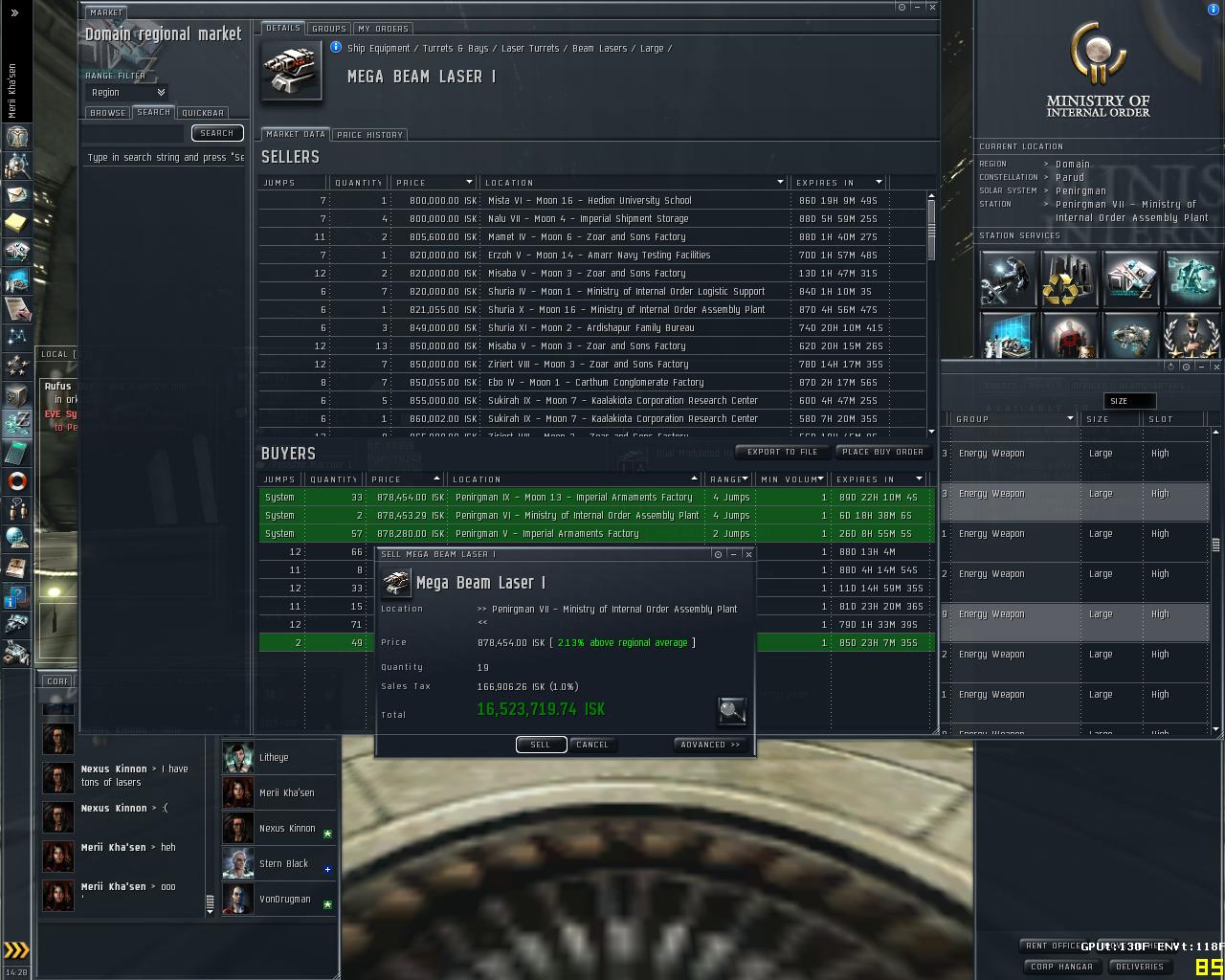Sort buyers by Range column
Image resolution: width=1225 pixels, height=980 pixels.
coord(730,479)
